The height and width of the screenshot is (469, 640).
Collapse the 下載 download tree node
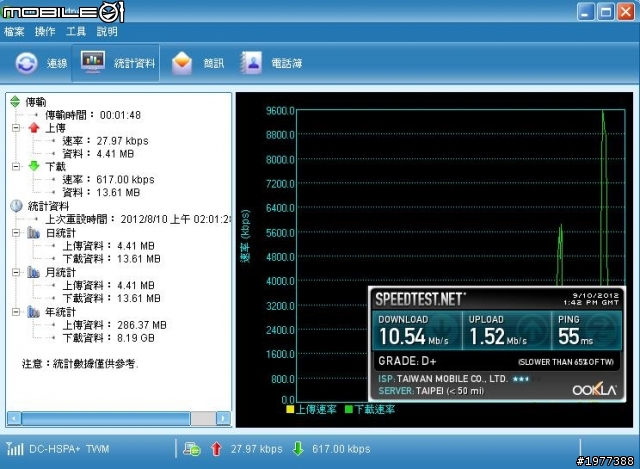[16, 166]
